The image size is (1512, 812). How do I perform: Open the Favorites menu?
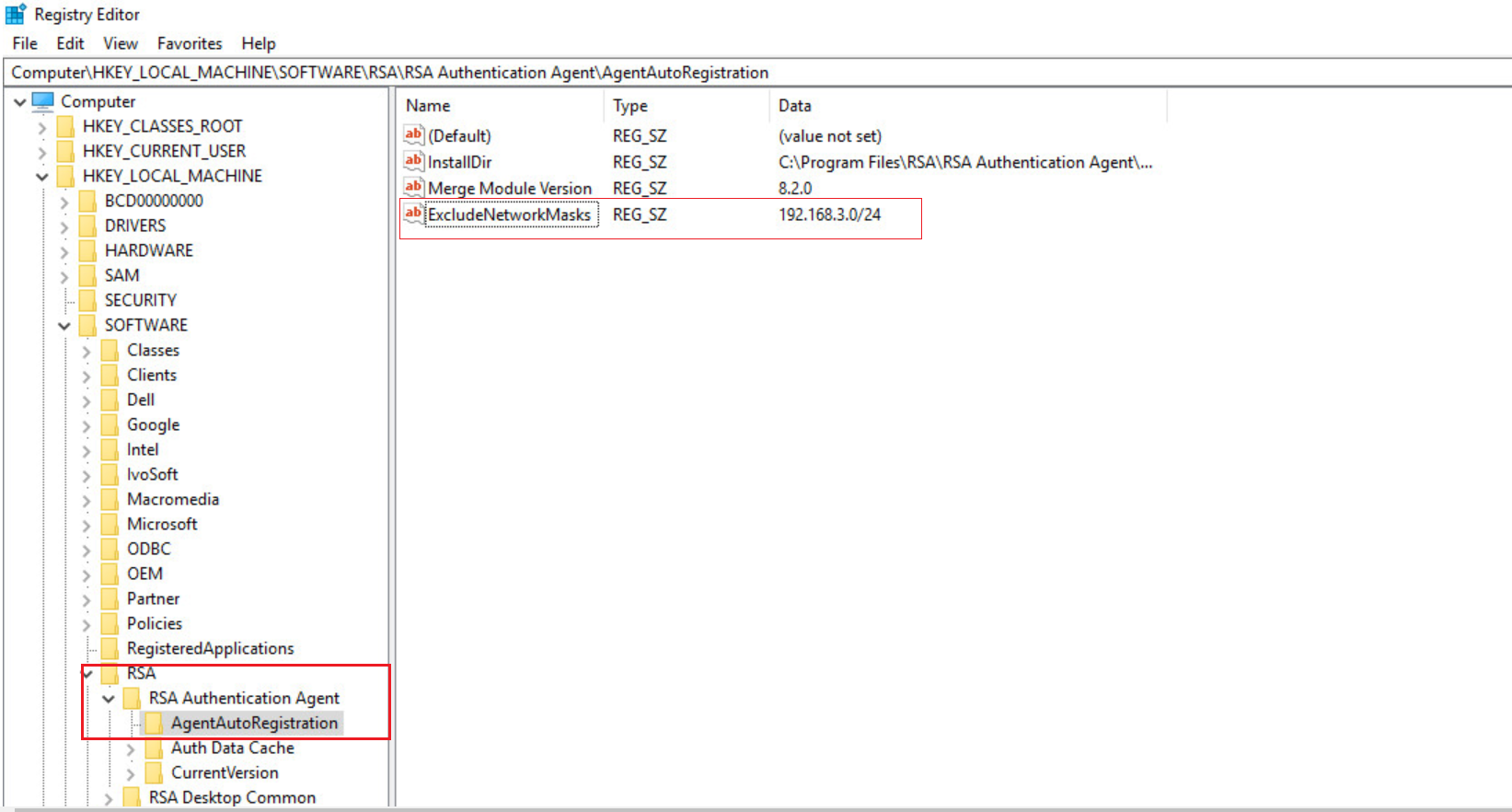pos(190,43)
